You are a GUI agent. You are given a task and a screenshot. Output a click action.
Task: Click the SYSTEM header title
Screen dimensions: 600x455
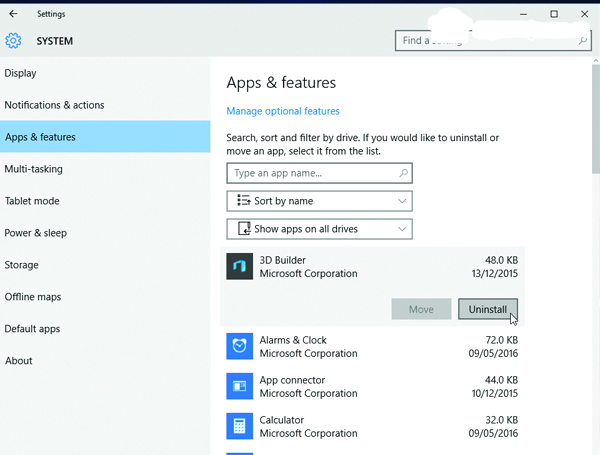pos(55,41)
